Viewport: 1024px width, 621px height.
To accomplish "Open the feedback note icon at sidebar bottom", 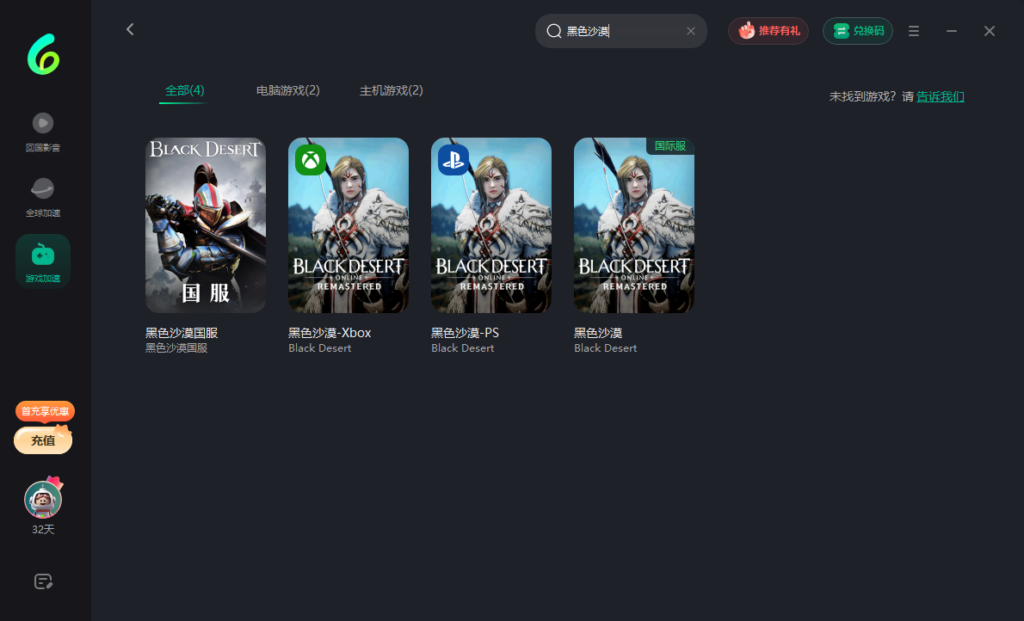I will pos(43,581).
